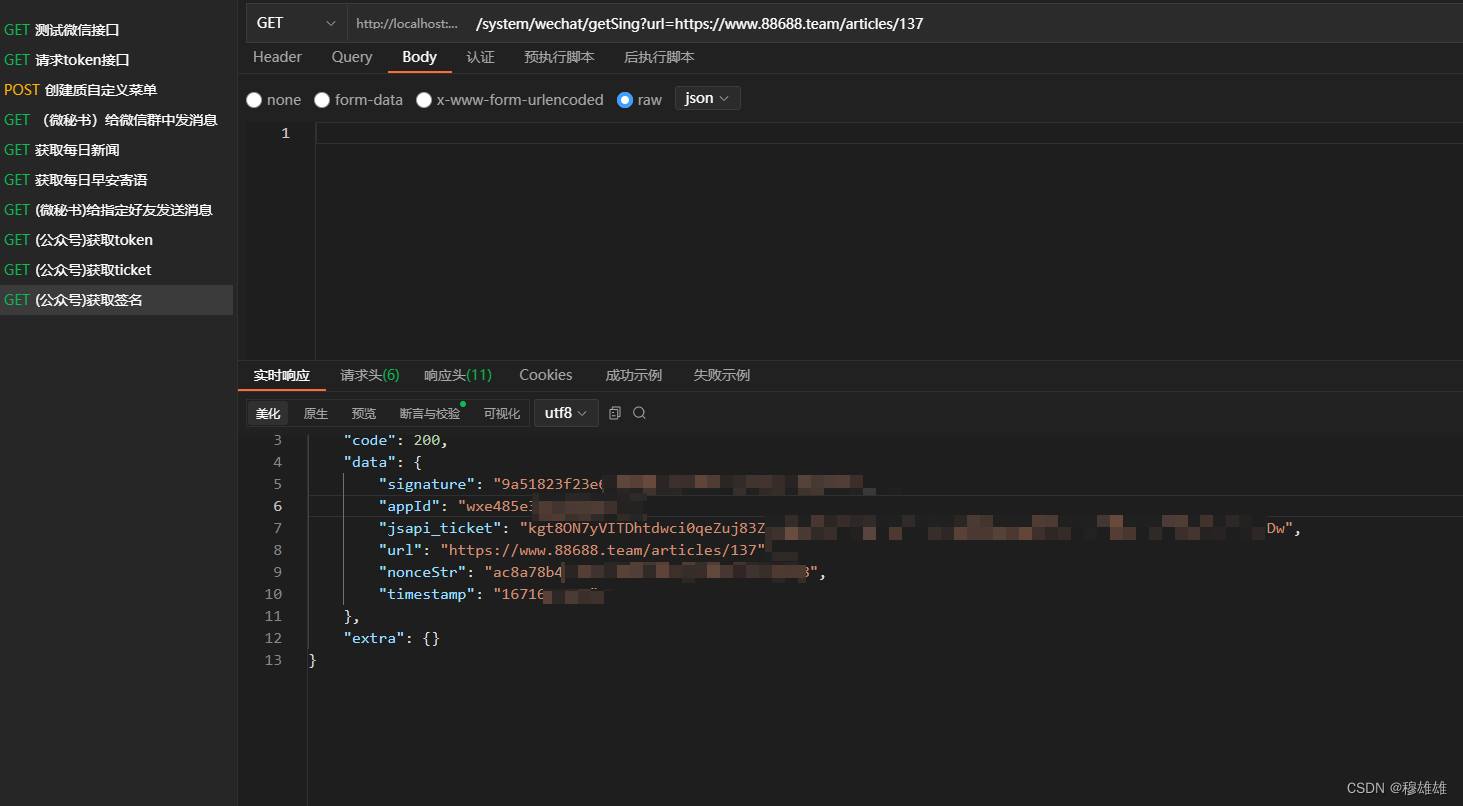1463x806 pixels.
Task: Open the POST 创建质自定义菜单 request
Action: pos(116,90)
